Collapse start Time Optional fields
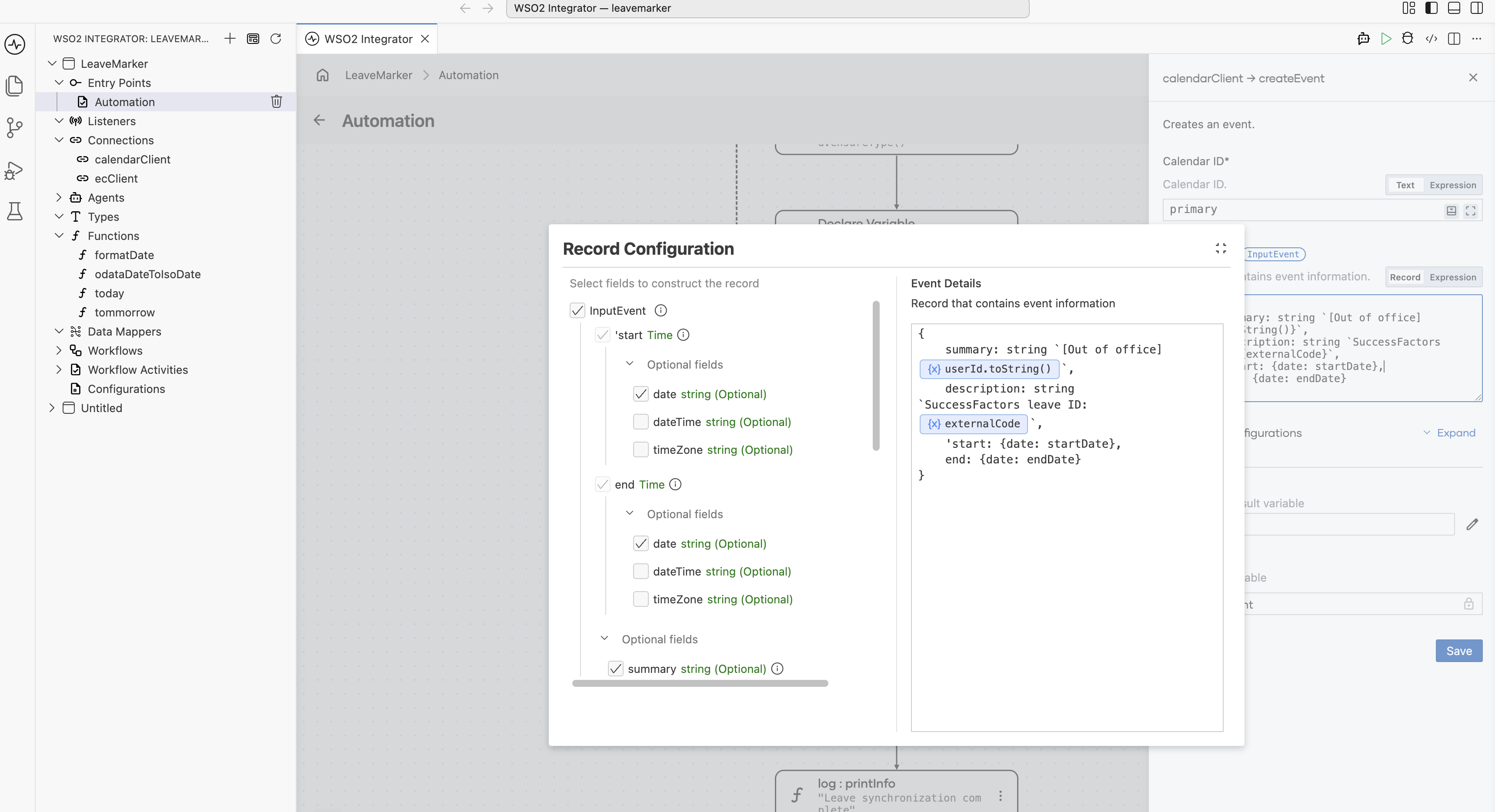 tap(629, 364)
